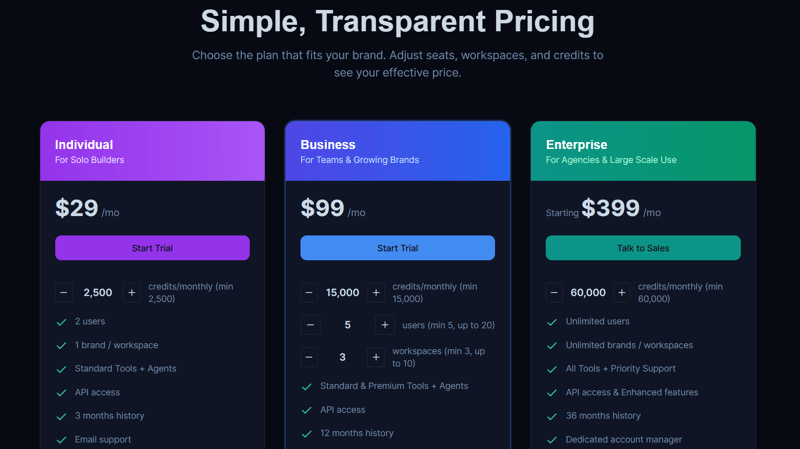The width and height of the screenshot is (800, 449).
Task: Decrease Business workspaces count
Action: click(309, 357)
